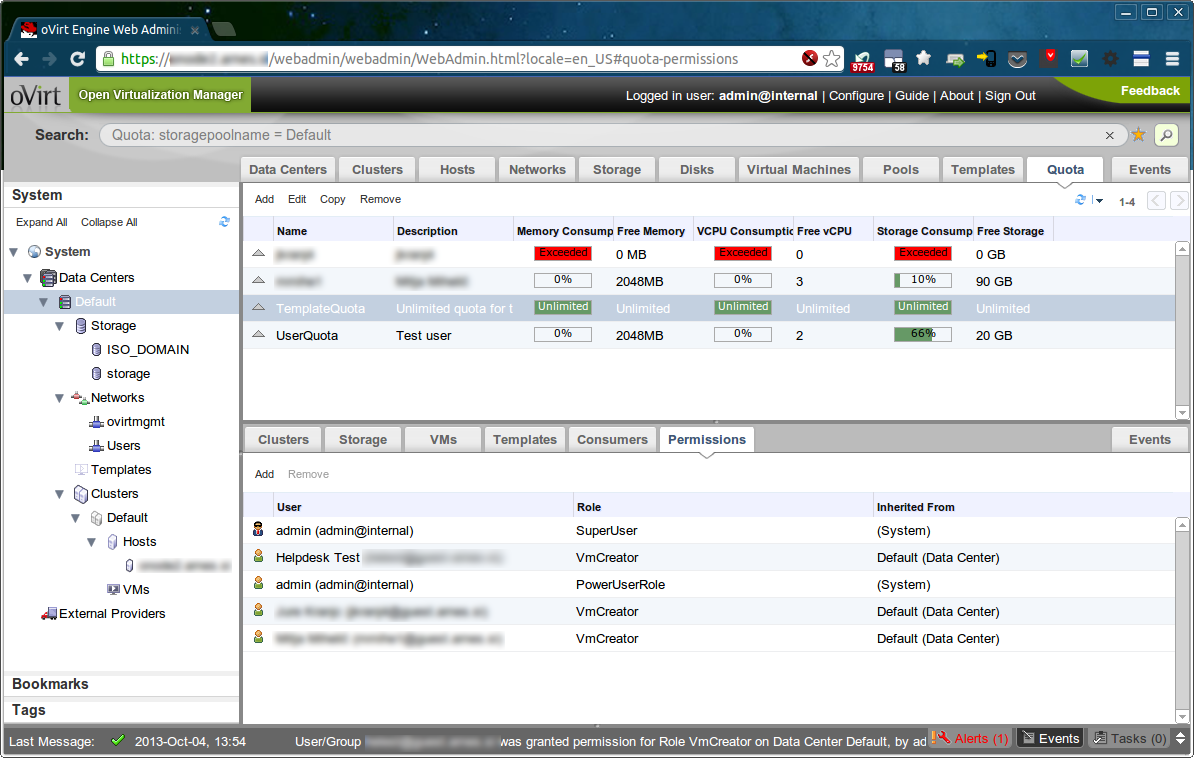
Task: Click the External Providers truck icon
Action: pos(49,614)
